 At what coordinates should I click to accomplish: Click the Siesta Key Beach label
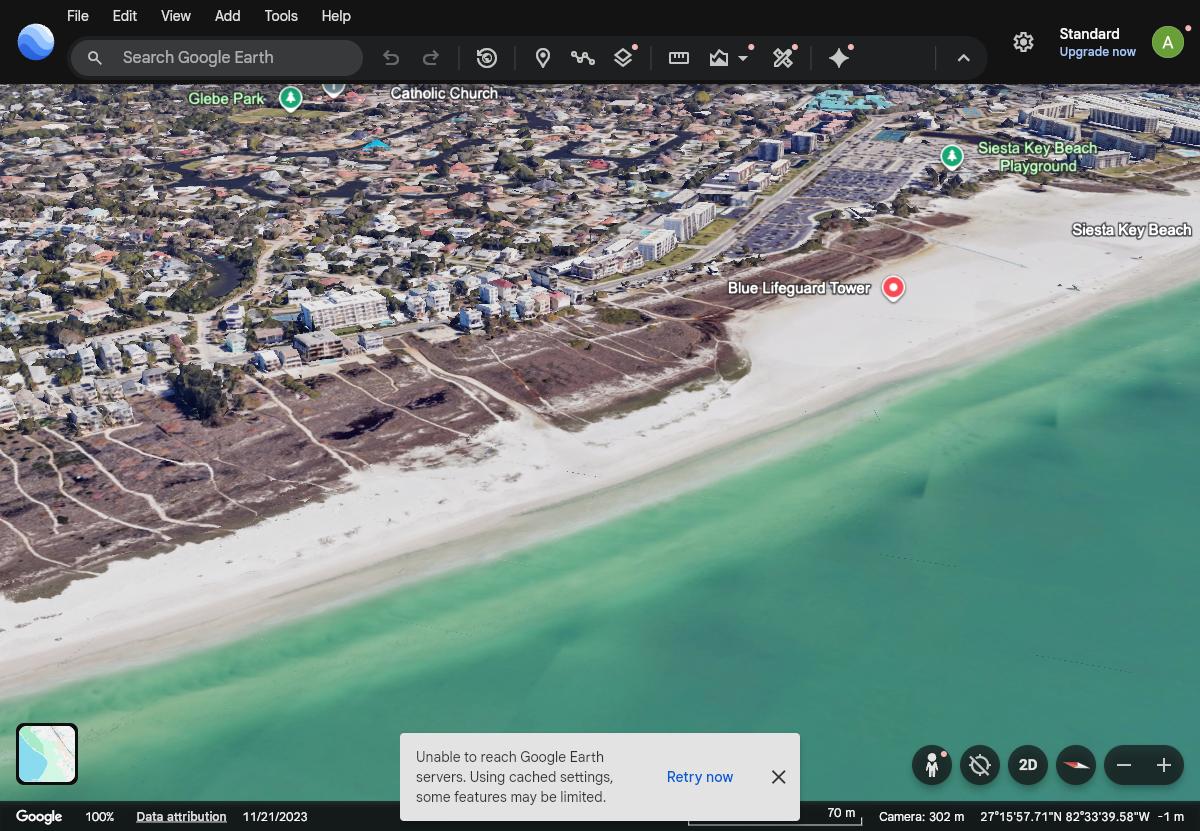(x=1132, y=230)
